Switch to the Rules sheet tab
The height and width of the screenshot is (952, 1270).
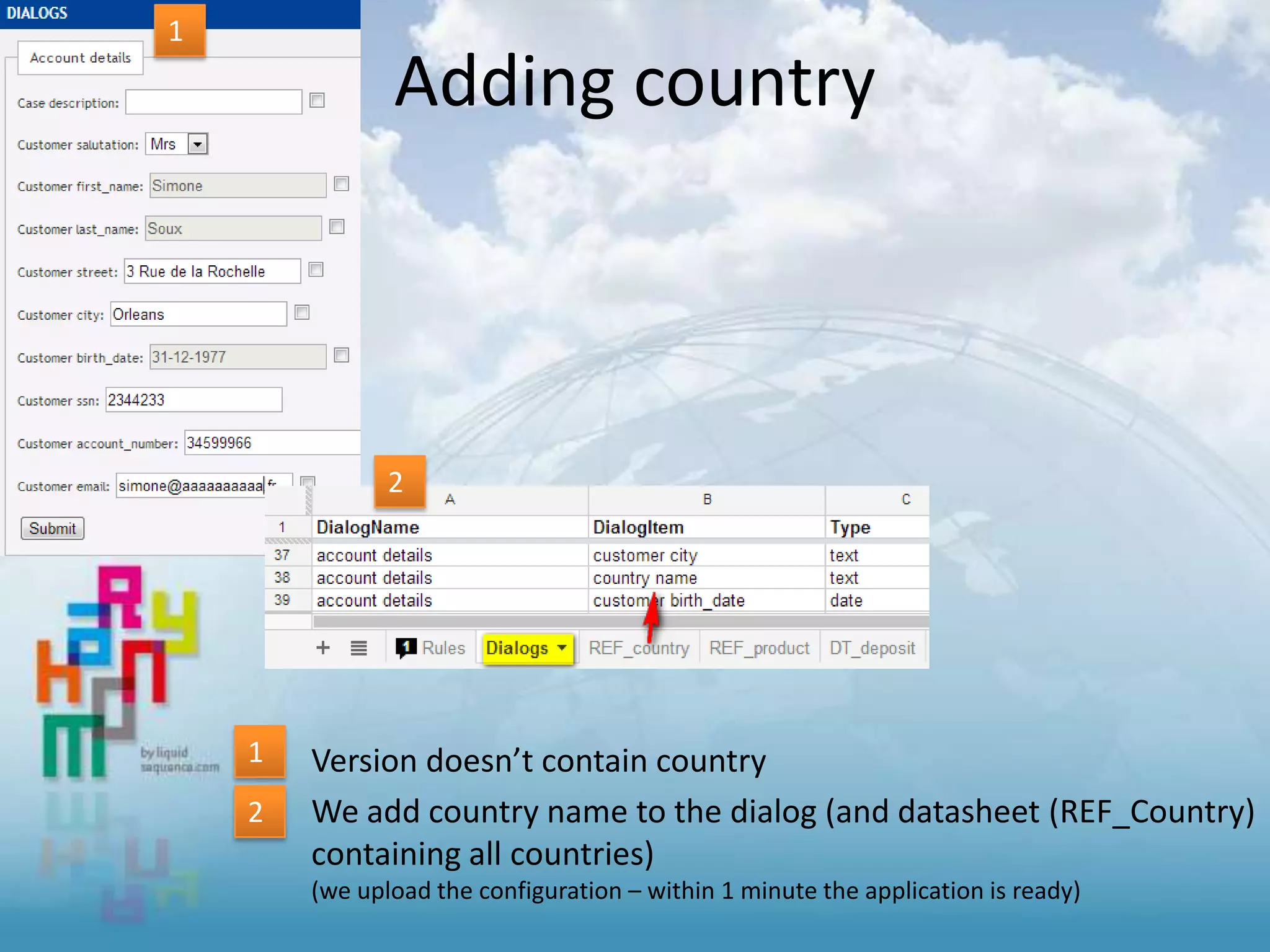coord(432,648)
